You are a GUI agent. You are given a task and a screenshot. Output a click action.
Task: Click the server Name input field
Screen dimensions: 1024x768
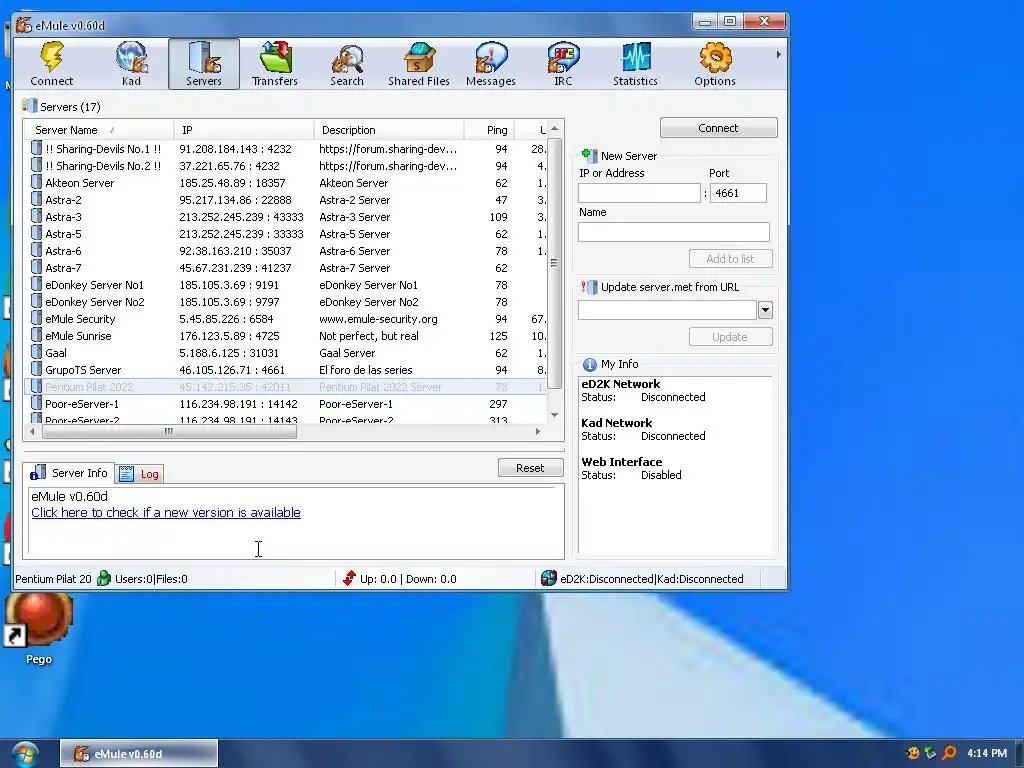pos(673,232)
